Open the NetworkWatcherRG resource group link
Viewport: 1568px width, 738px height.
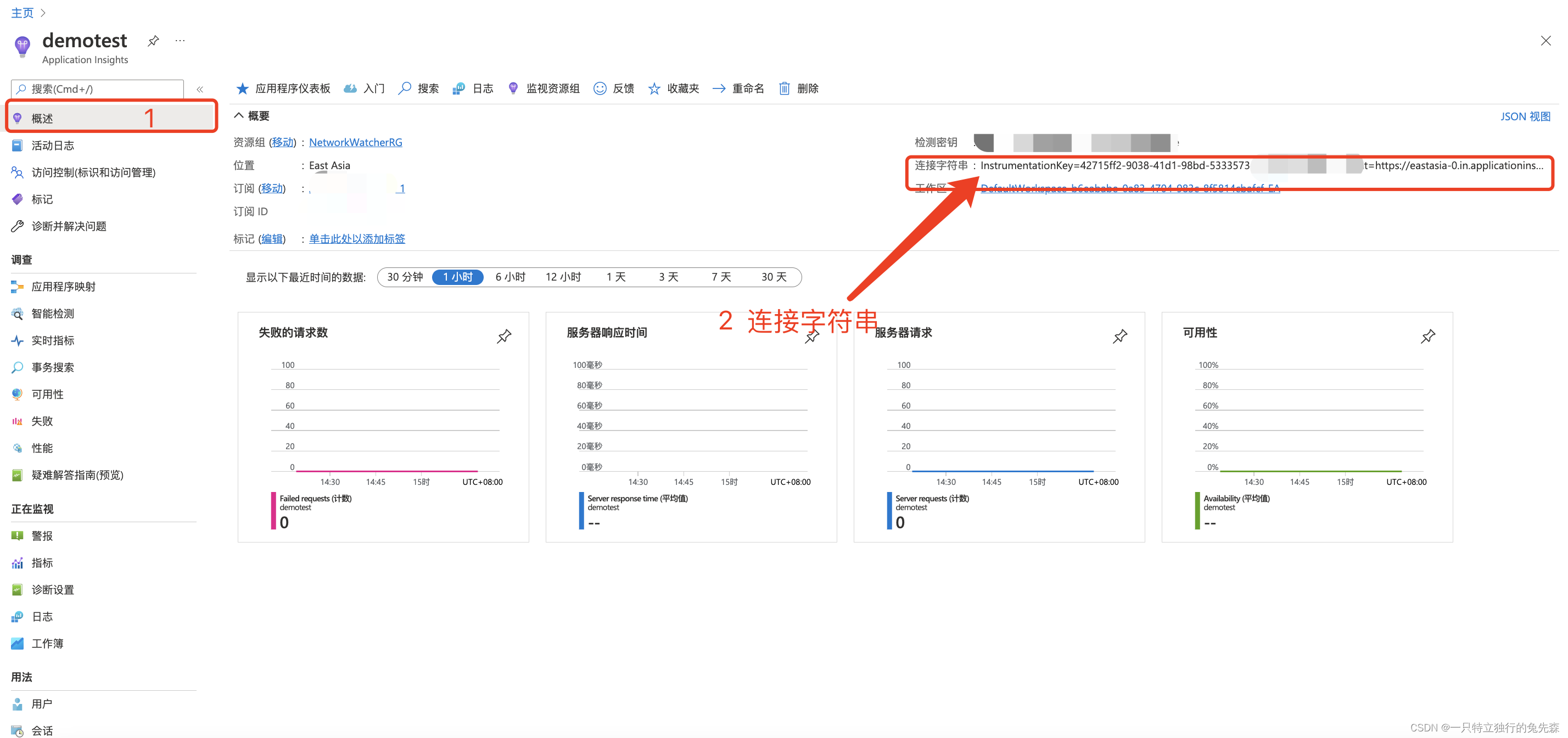355,142
